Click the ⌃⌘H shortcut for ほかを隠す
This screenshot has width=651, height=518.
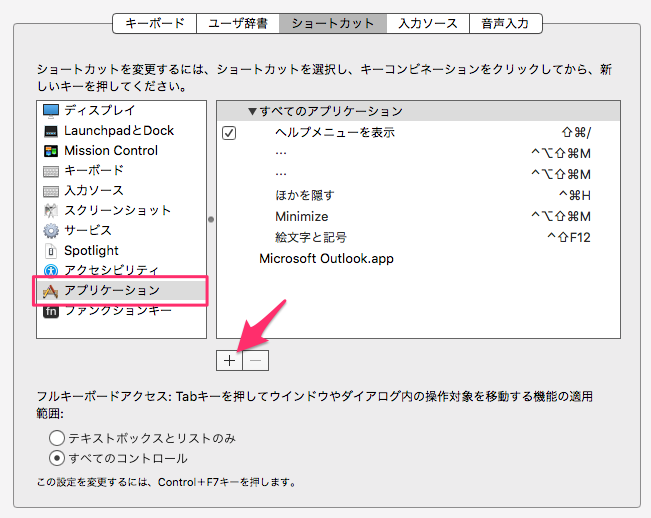click(574, 195)
